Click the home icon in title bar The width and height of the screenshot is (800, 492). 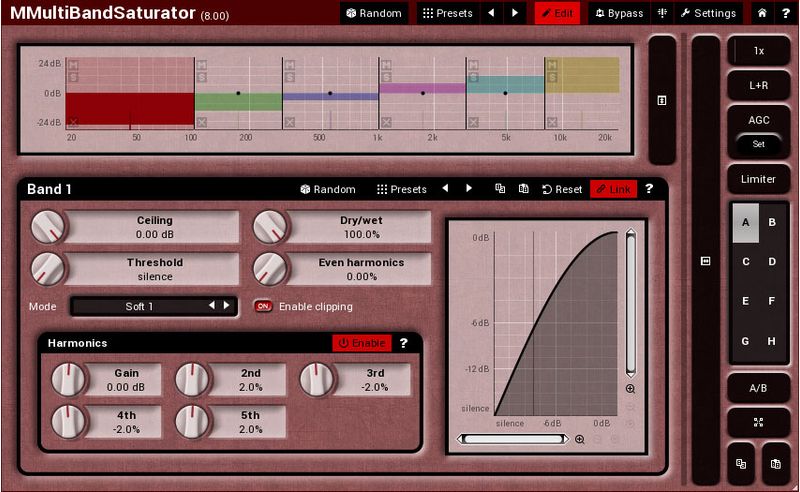[x=762, y=13]
